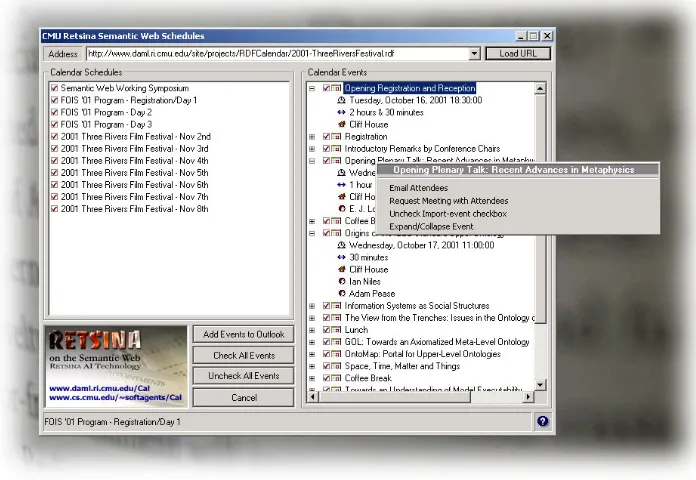Click calendar icon next to Registration event
This screenshot has width=696, height=480.
point(336,137)
